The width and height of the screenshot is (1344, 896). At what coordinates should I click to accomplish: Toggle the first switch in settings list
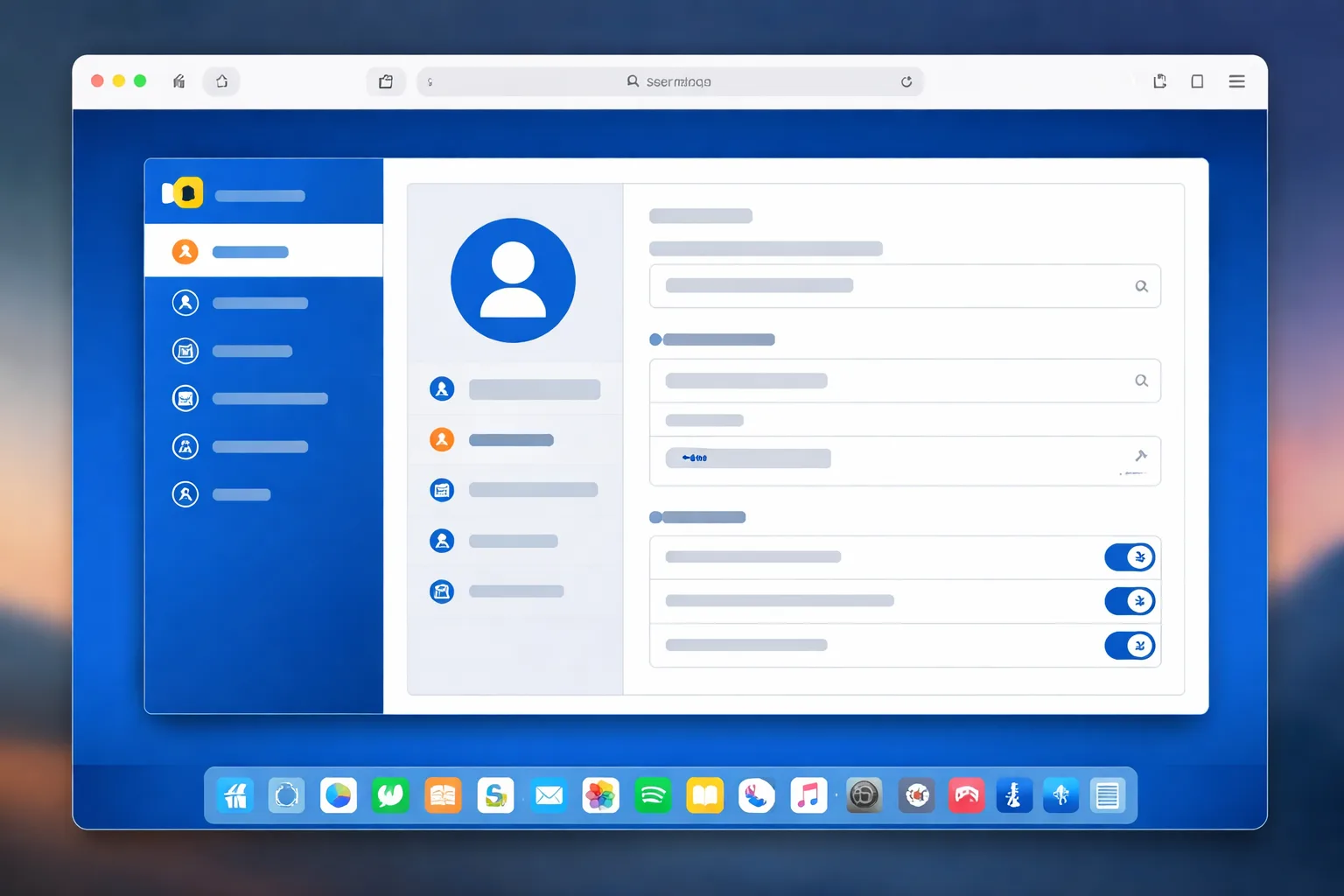point(1130,557)
